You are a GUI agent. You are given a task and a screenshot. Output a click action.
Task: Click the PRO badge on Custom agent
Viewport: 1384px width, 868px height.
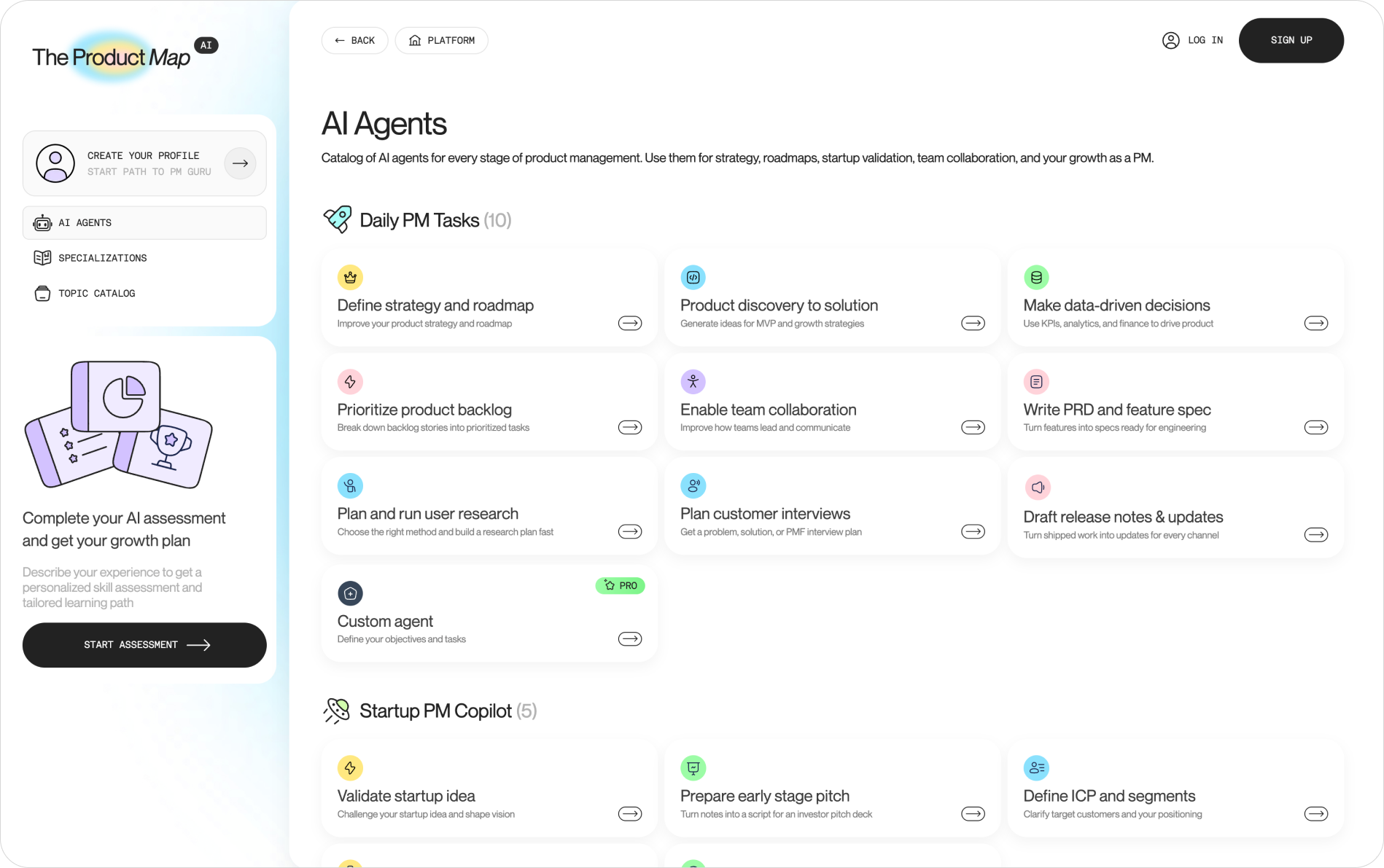tap(621, 585)
